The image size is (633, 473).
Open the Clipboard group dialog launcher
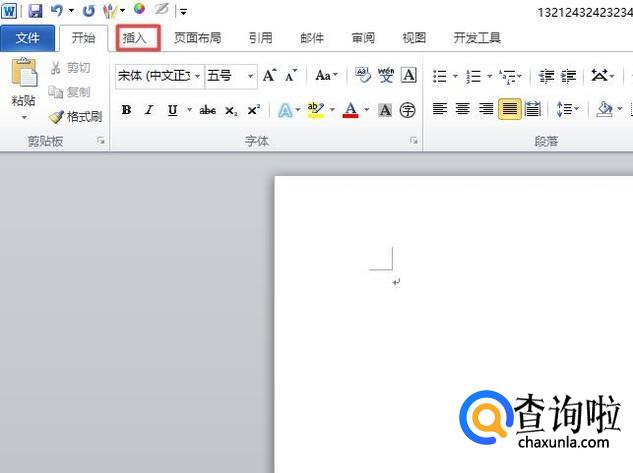point(101,140)
